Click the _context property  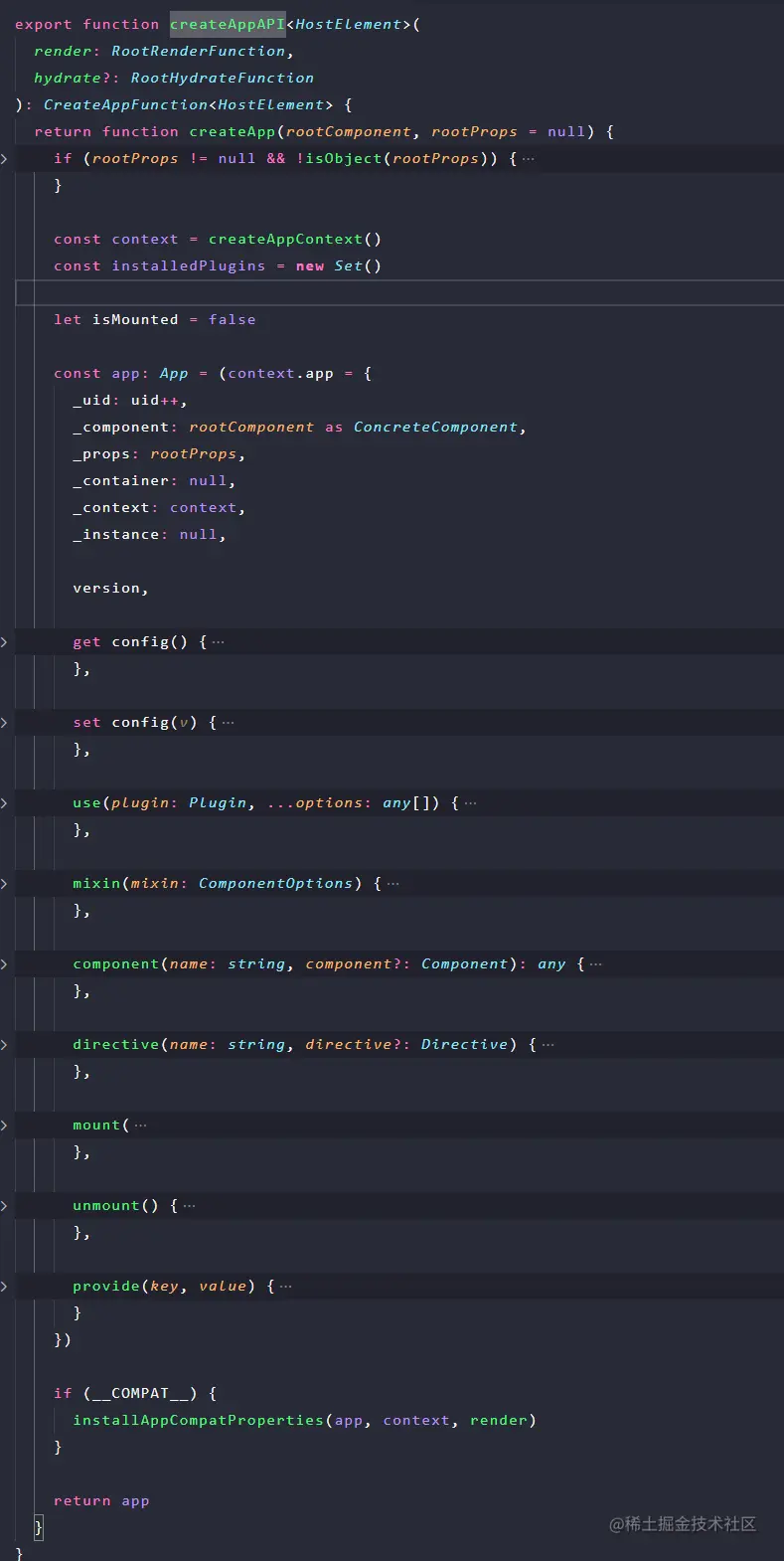[x=111, y=507]
